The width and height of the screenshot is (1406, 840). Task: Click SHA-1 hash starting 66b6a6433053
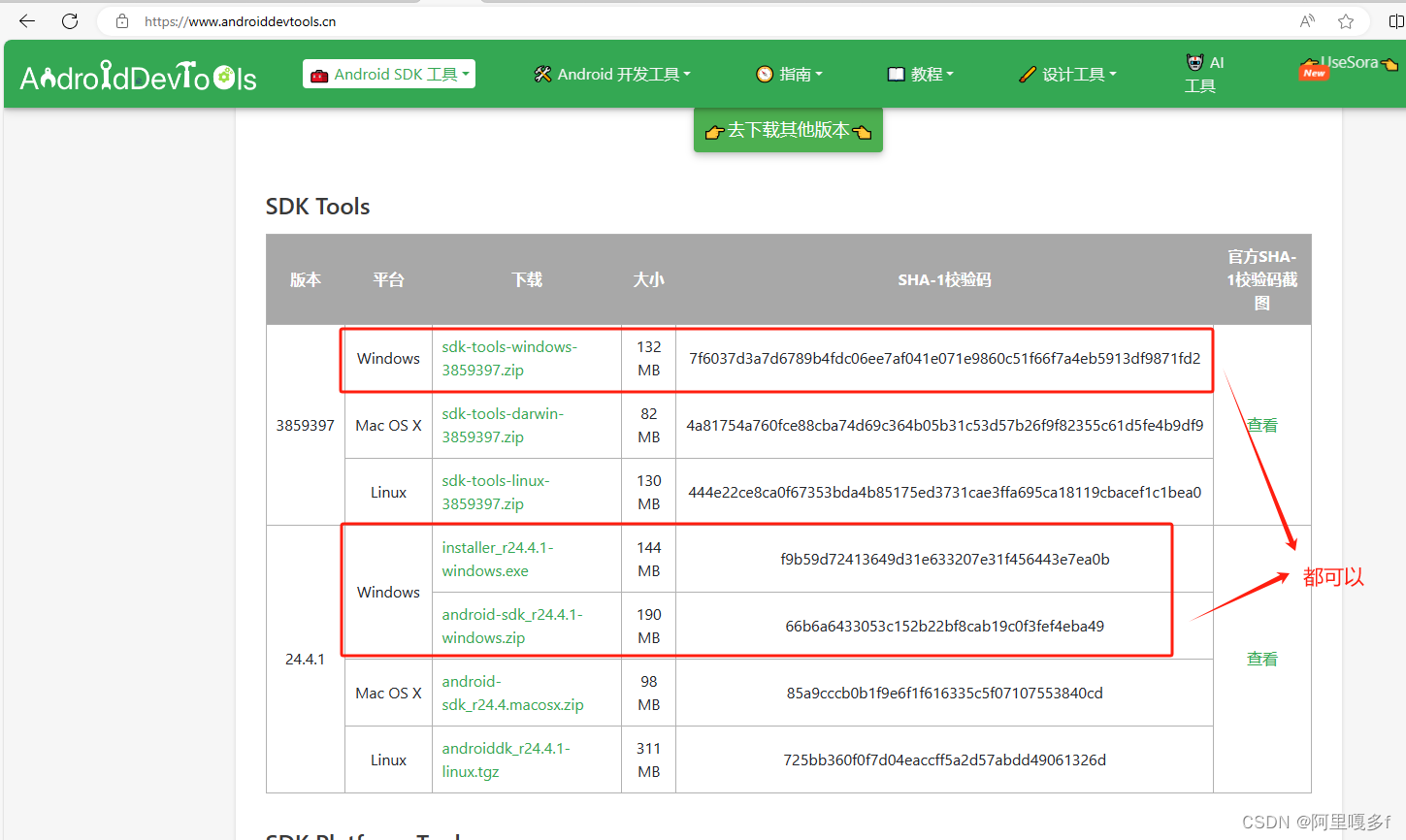tap(944, 626)
